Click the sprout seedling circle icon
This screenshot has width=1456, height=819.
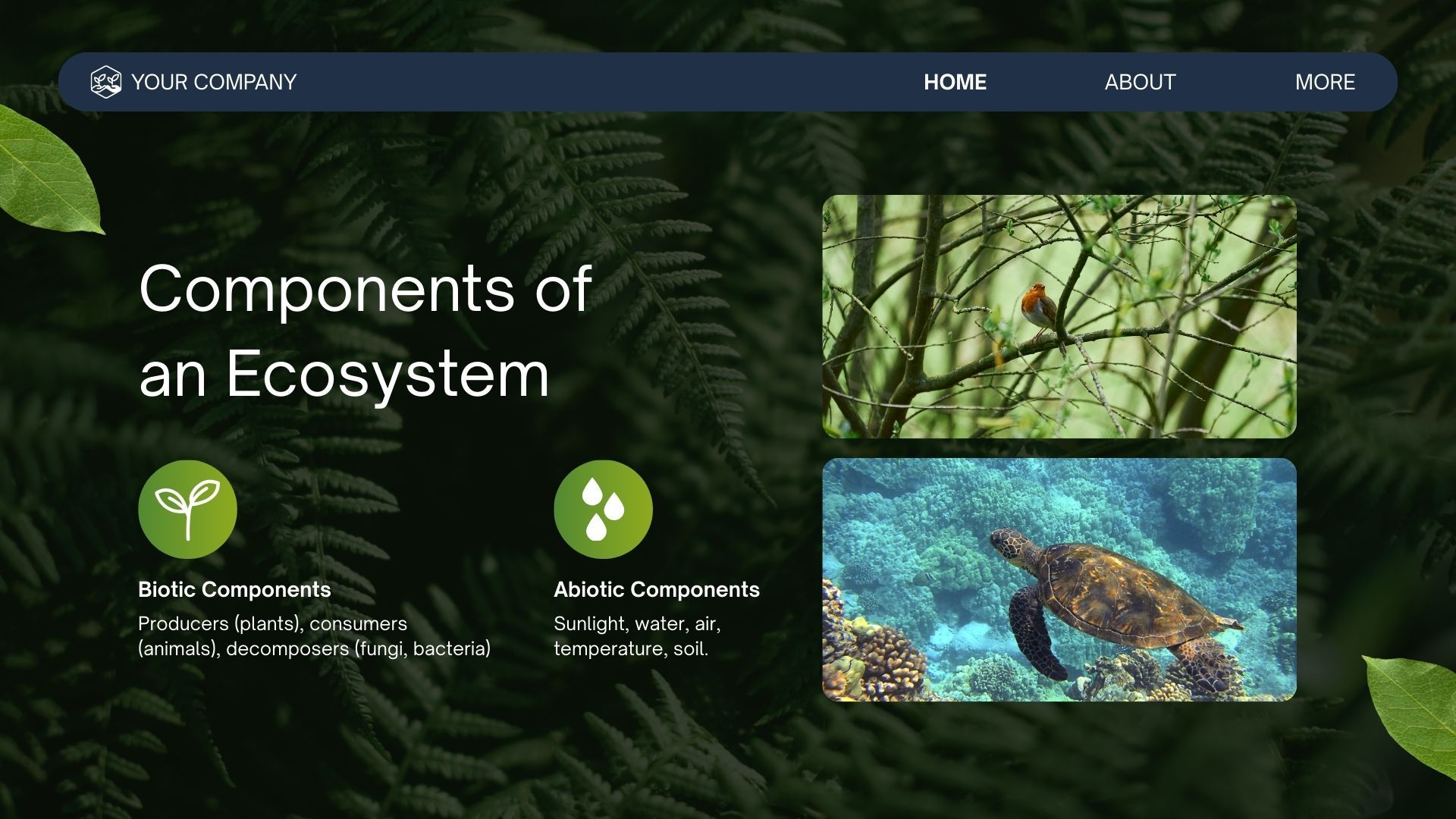[x=187, y=510]
